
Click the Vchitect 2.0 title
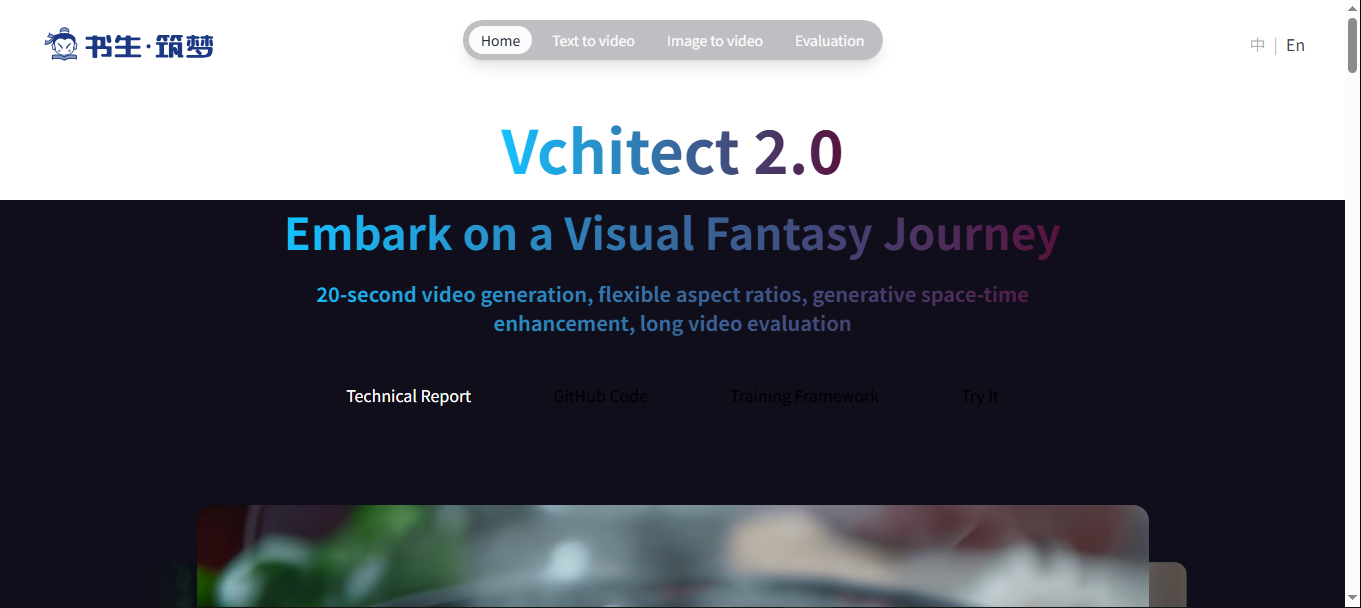pos(672,152)
